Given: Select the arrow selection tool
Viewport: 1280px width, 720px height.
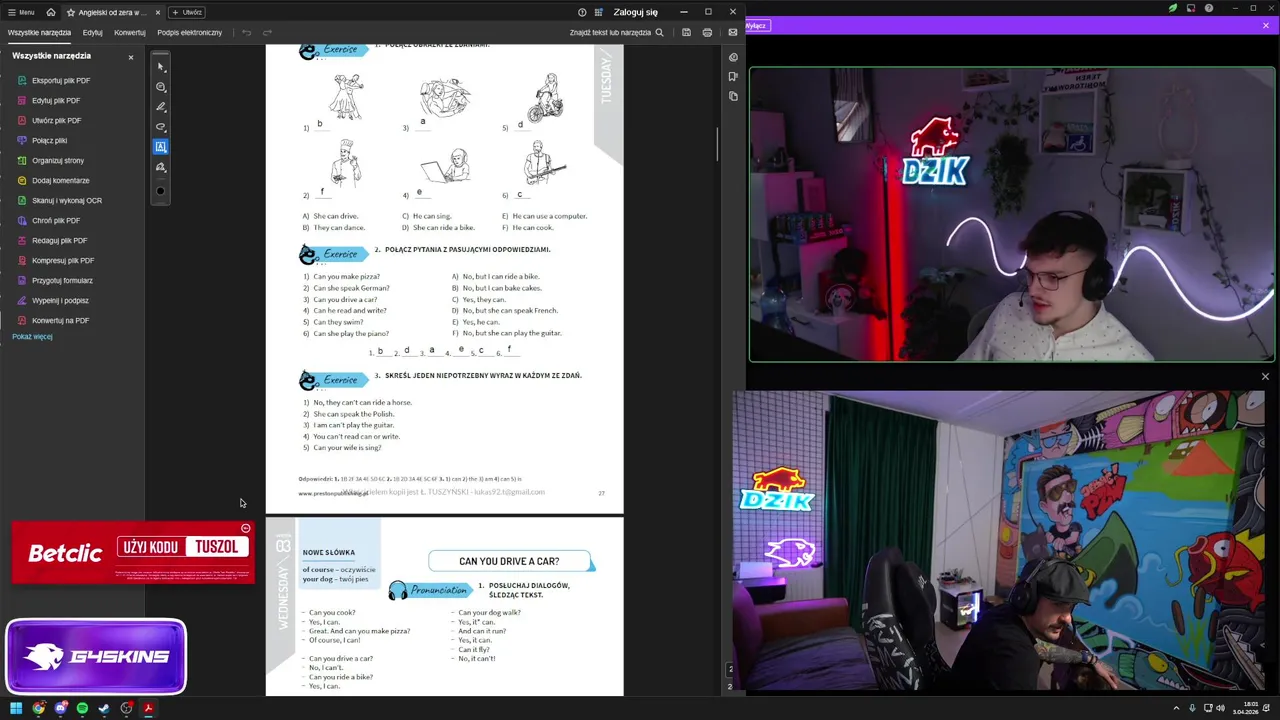Looking at the screenshot, I should (x=161, y=67).
